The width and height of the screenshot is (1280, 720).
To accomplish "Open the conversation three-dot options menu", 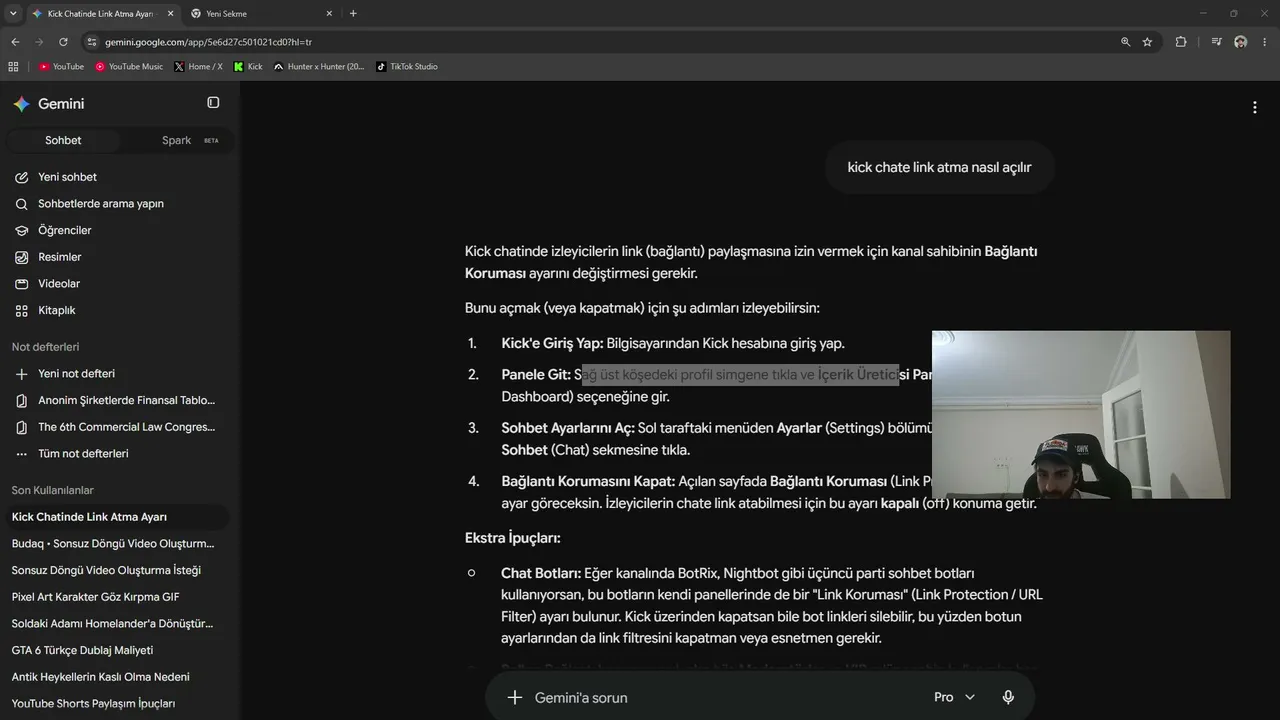I will tap(1255, 108).
